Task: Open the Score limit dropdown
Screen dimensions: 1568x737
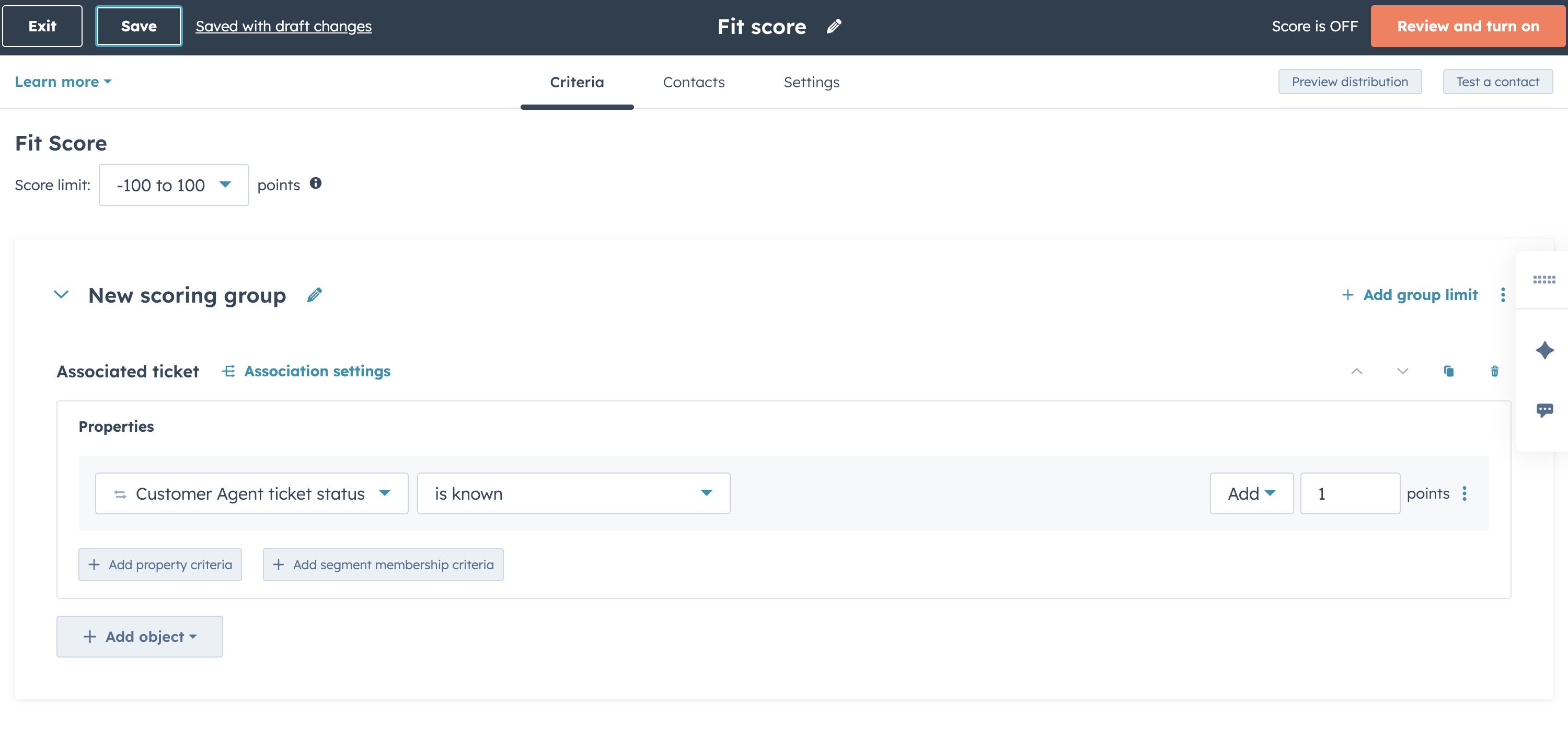Action: pyautogui.click(x=174, y=185)
